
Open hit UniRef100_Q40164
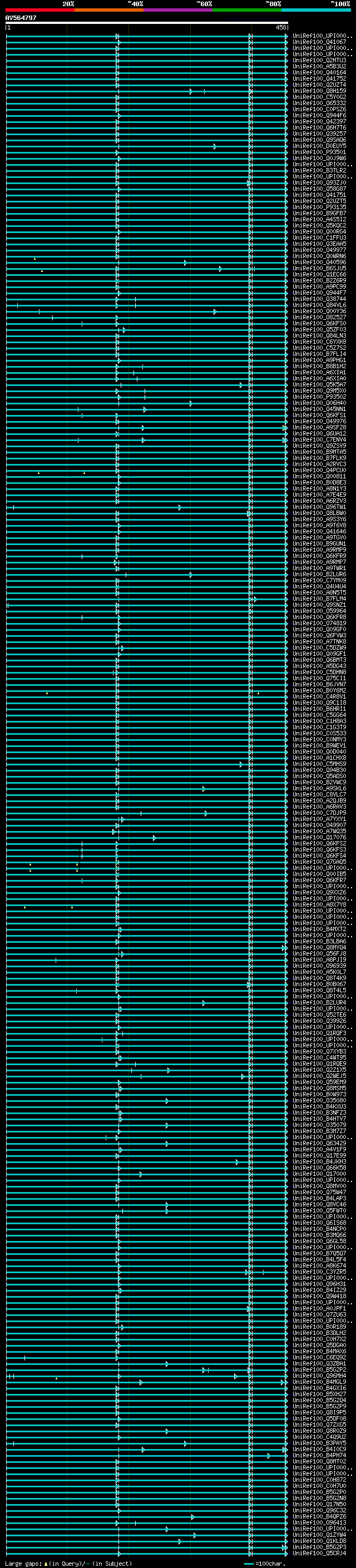pyautogui.click(x=319, y=72)
